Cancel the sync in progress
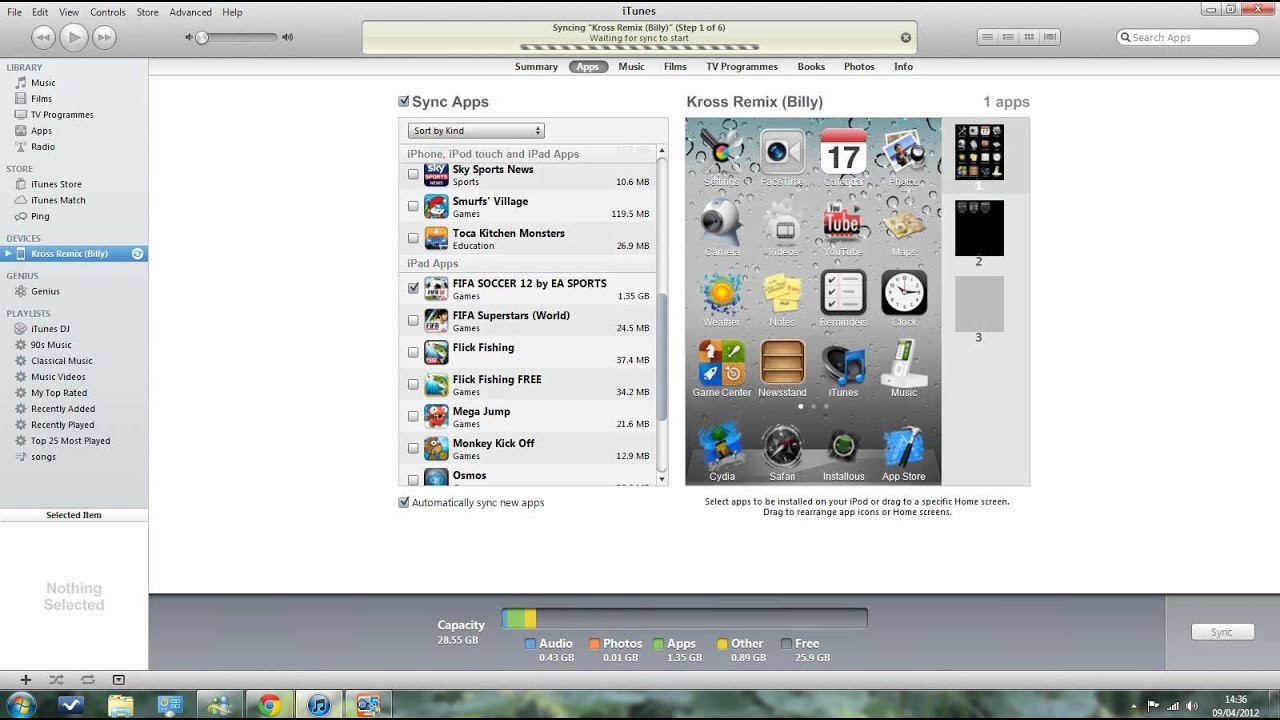This screenshot has width=1280, height=720. tap(906, 38)
